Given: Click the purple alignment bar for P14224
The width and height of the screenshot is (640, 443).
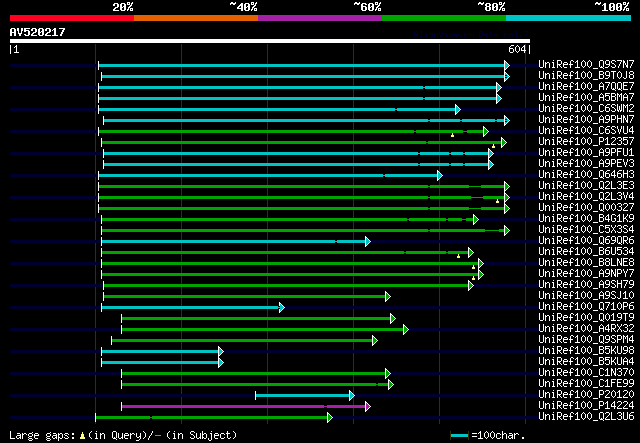Looking at the screenshot, I should [246, 406].
